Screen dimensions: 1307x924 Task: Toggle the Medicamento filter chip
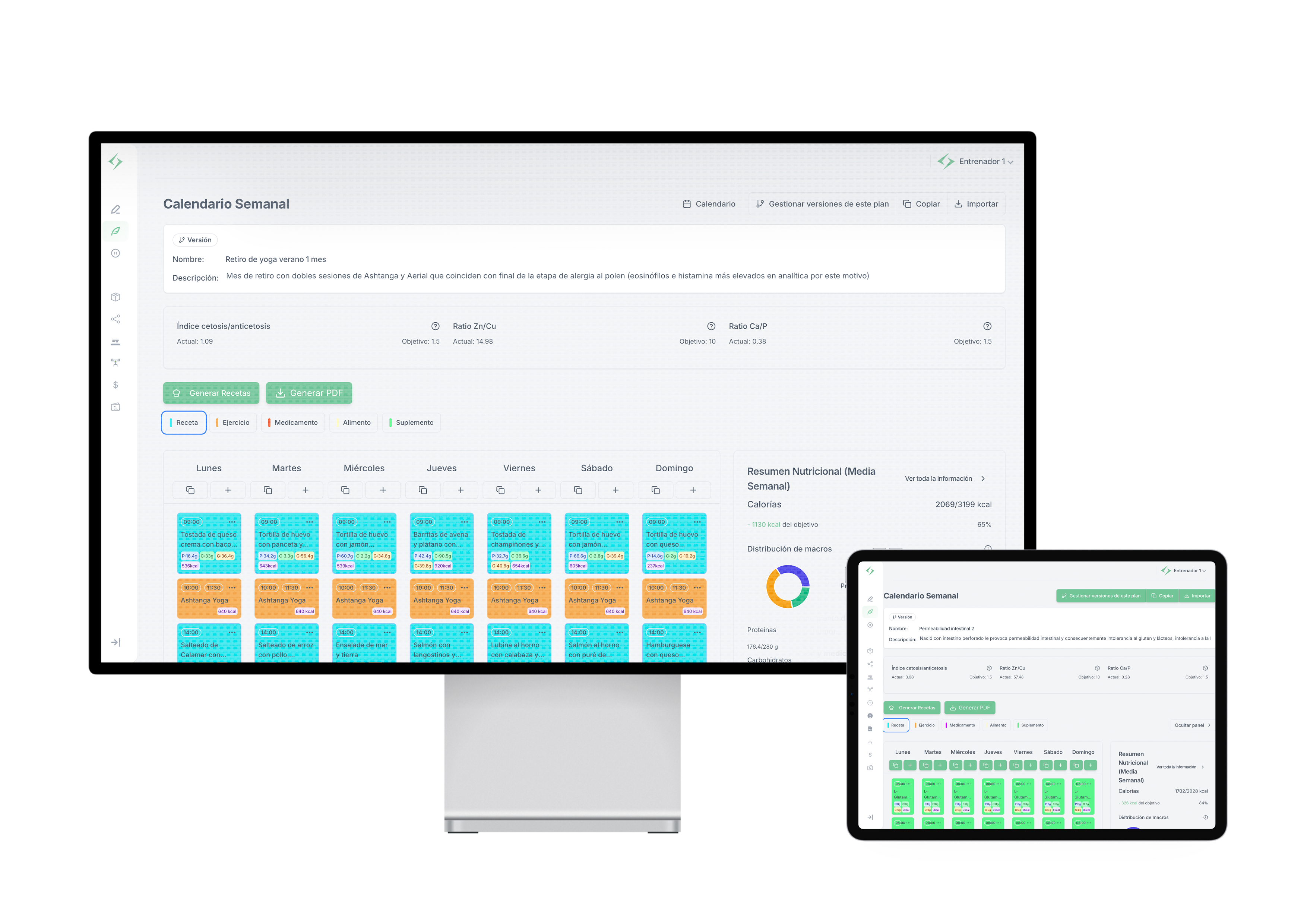click(x=293, y=423)
